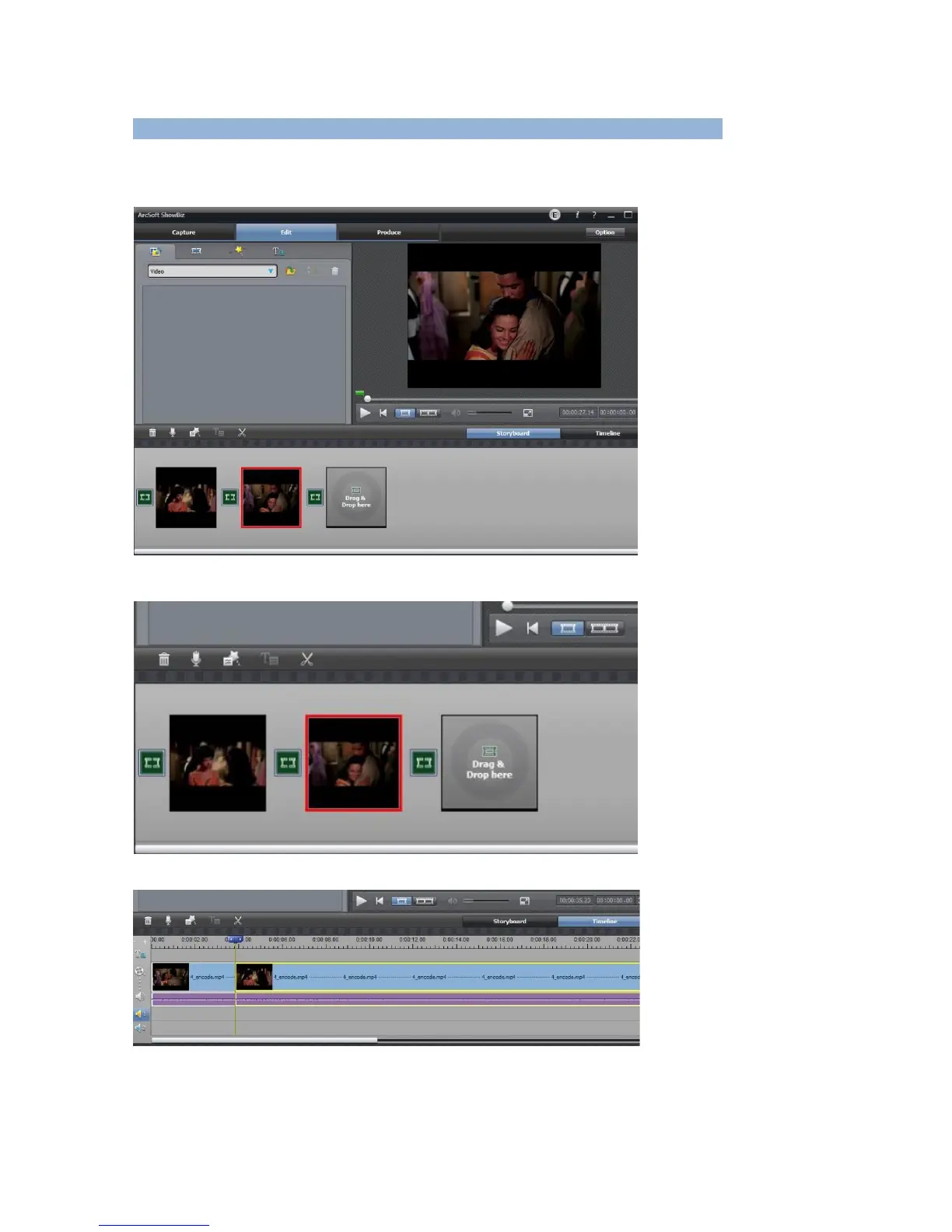952x1232 pixels.
Task: Adjust volume slider in the full ShowBiz window
Action: (490, 413)
